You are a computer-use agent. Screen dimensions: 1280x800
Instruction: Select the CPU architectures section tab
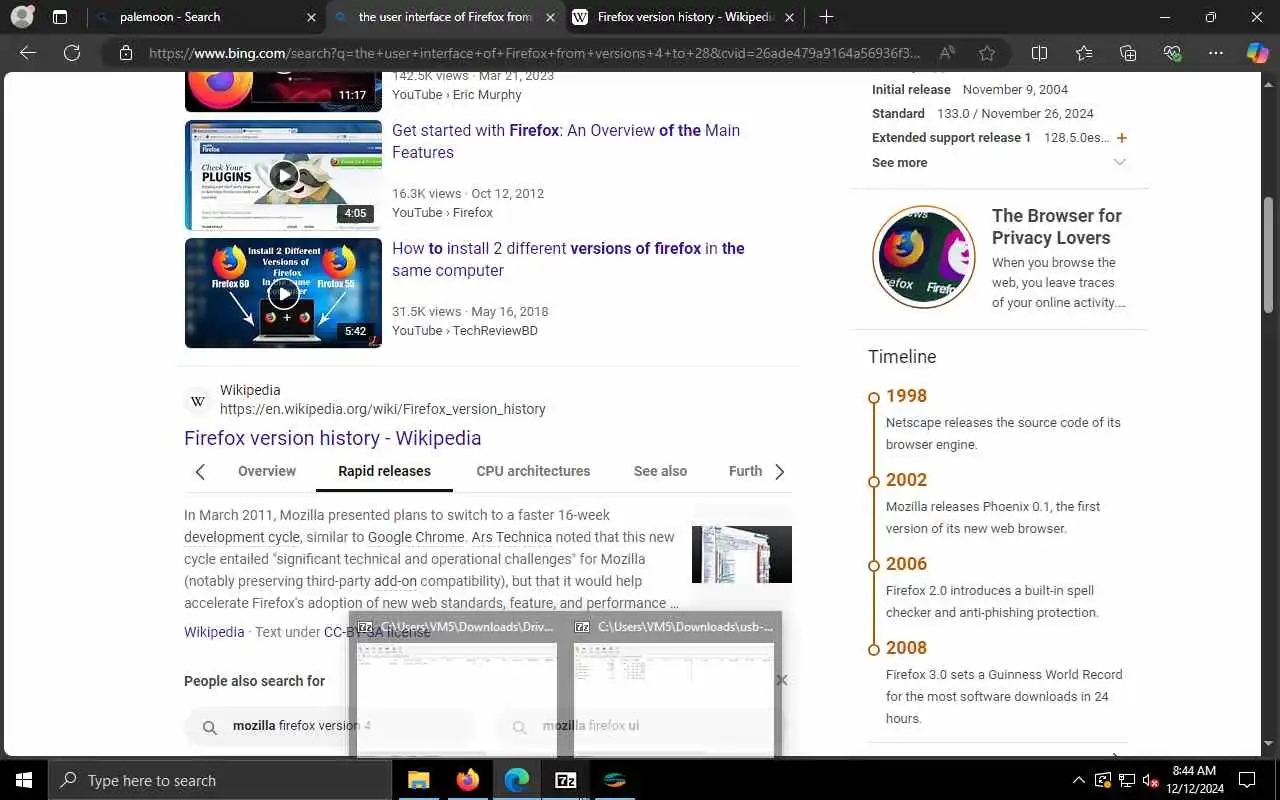click(533, 471)
